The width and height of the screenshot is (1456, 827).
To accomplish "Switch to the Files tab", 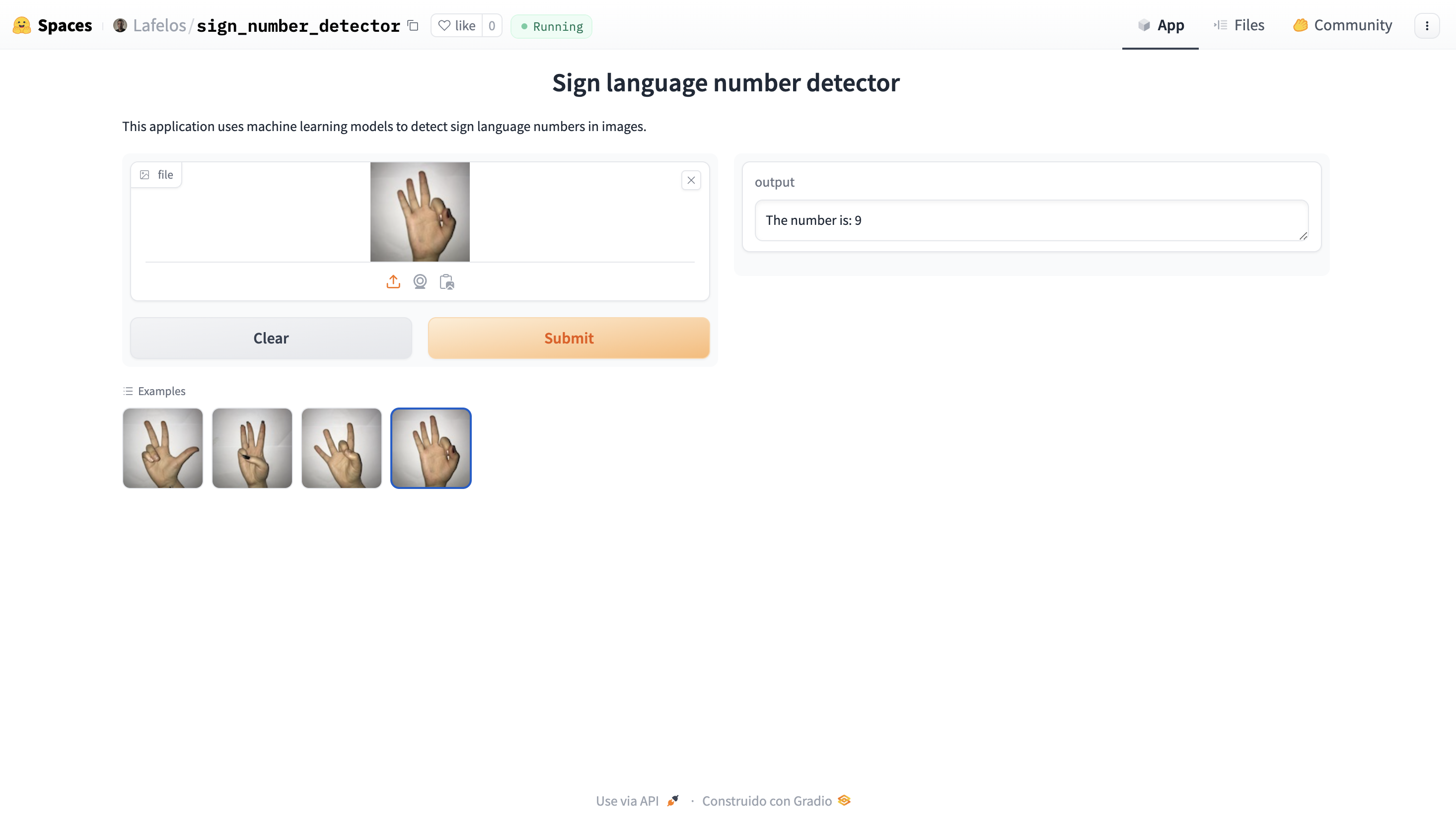I will pos(1239,25).
